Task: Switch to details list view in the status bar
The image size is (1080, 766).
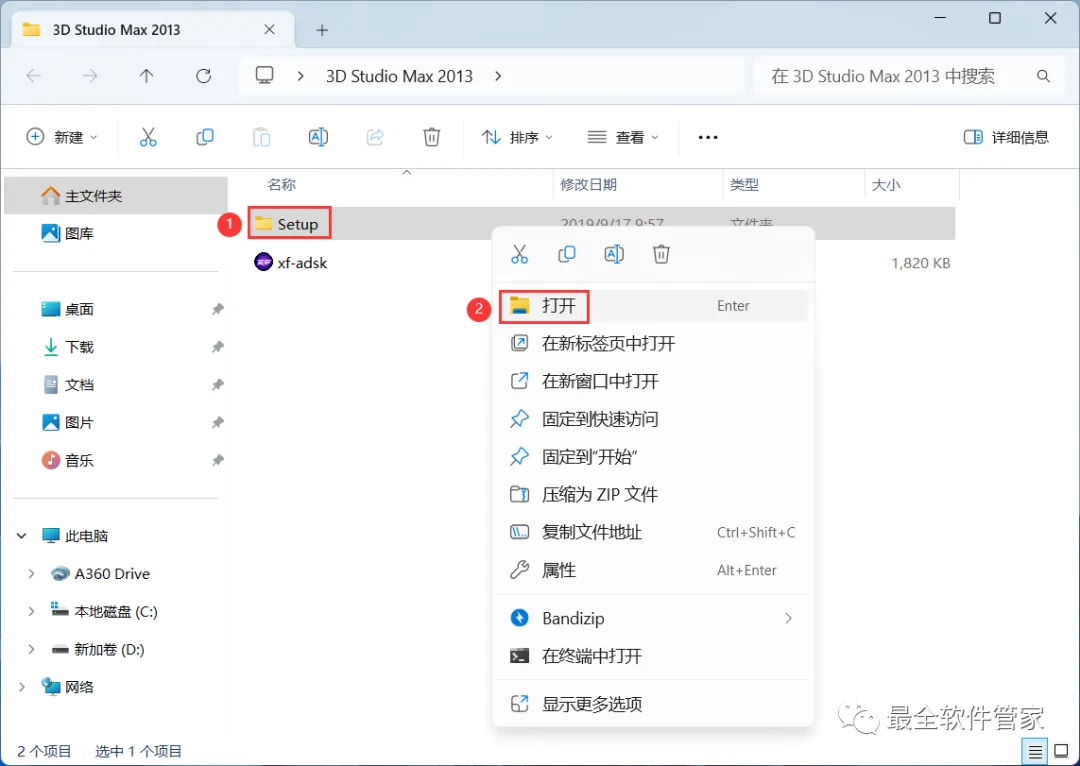Action: coord(1035,752)
